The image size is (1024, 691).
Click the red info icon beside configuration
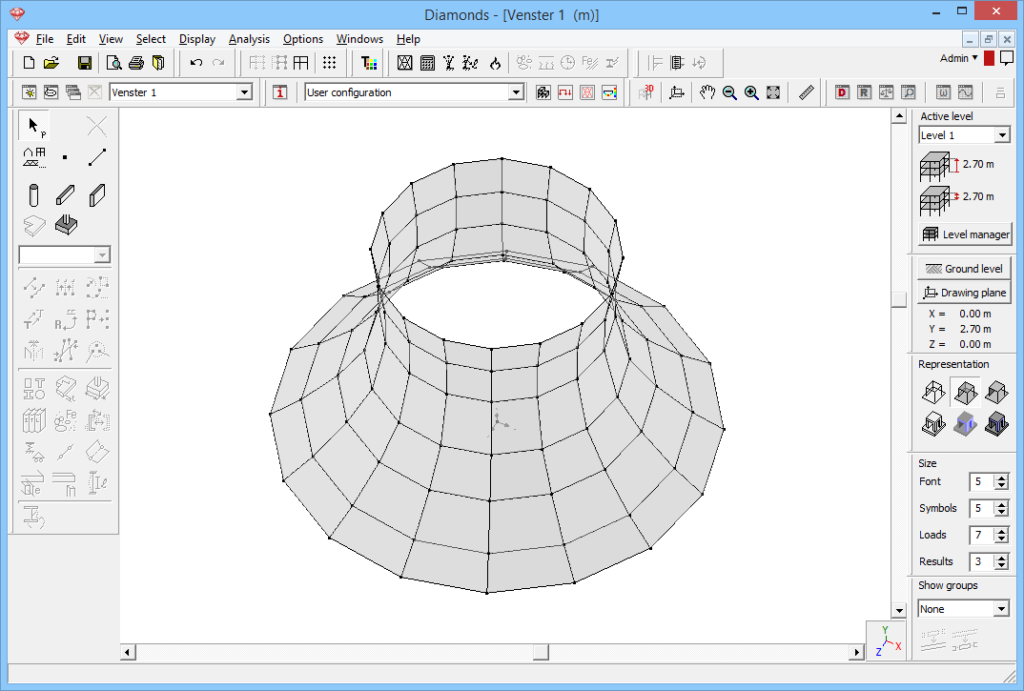[280, 92]
